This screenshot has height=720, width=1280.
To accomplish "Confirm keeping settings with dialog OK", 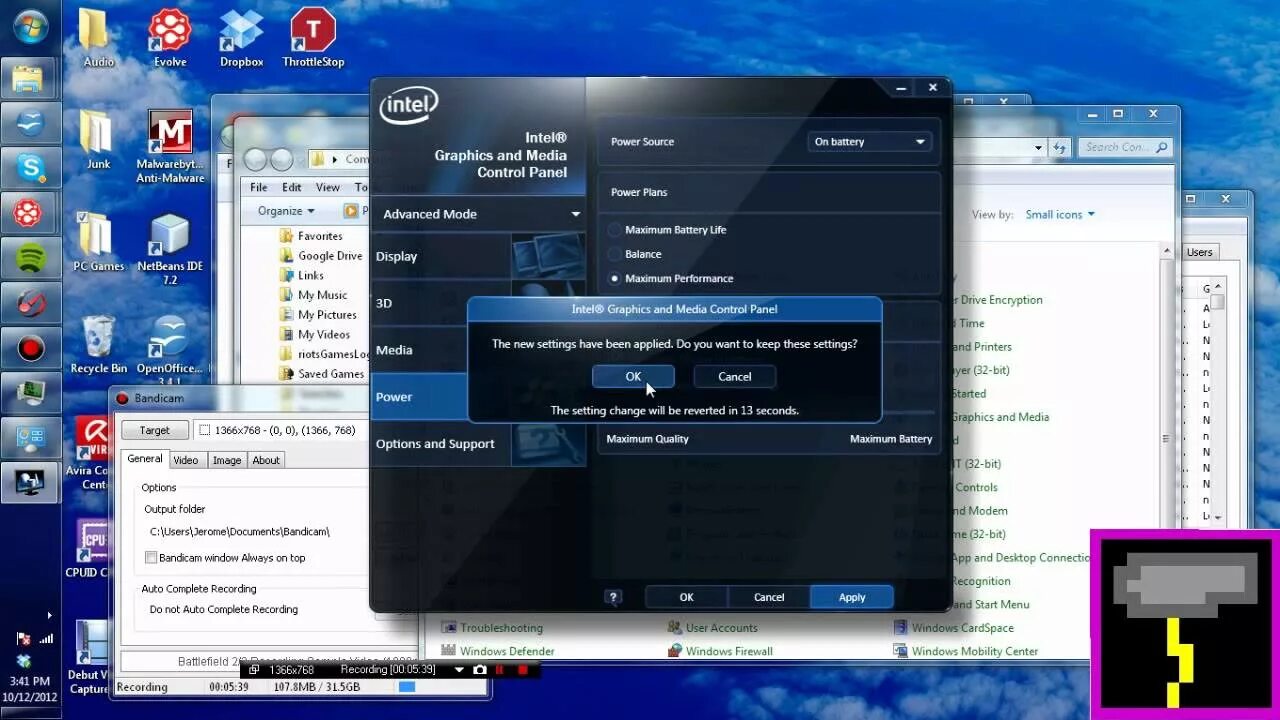I will click(x=633, y=377).
